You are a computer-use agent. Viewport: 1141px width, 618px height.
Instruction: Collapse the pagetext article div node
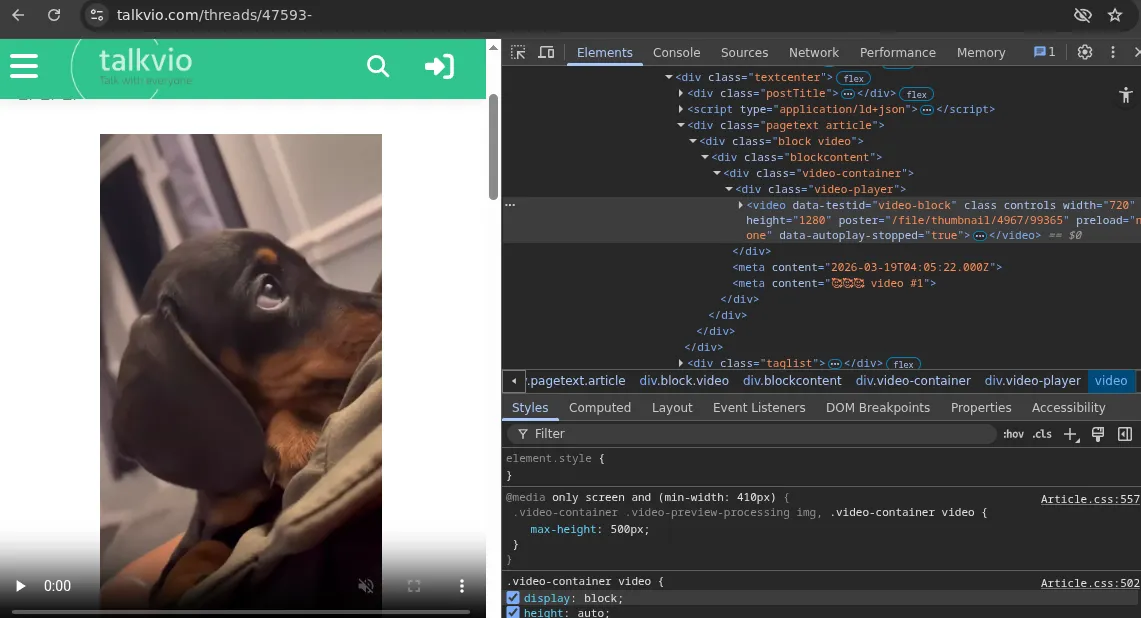[681, 125]
